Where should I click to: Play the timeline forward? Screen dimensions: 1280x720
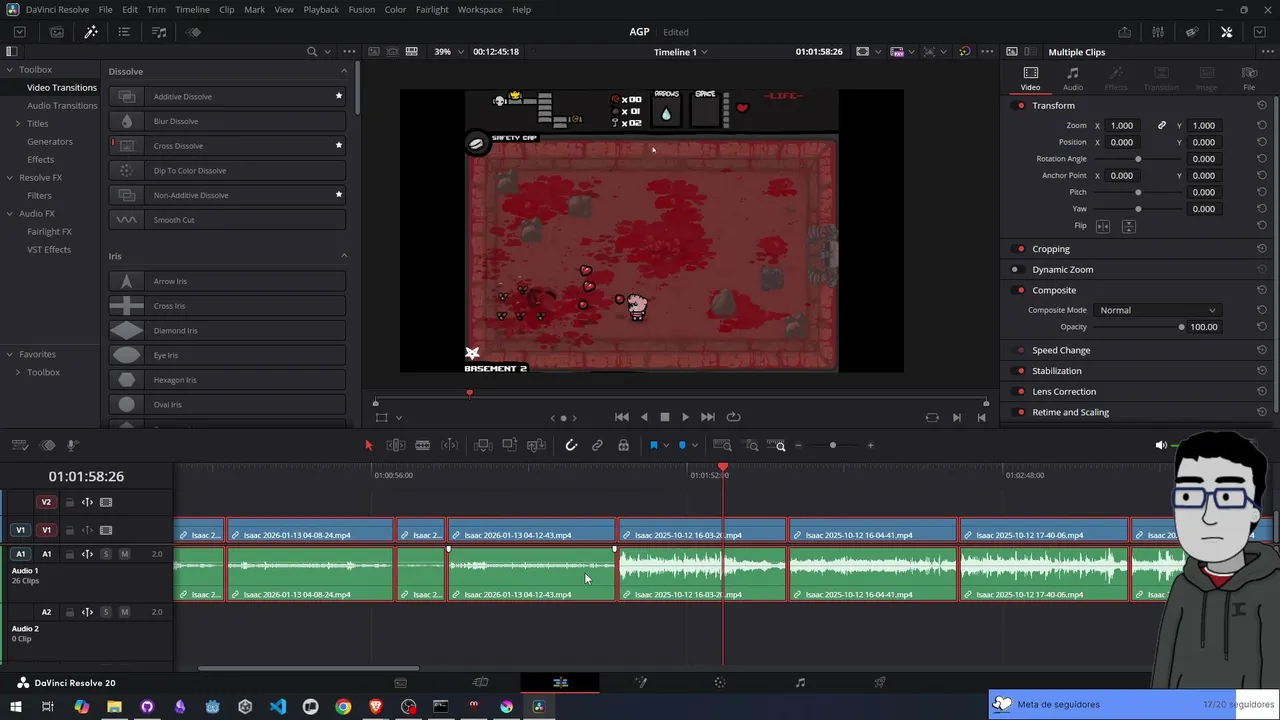[685, 417]
